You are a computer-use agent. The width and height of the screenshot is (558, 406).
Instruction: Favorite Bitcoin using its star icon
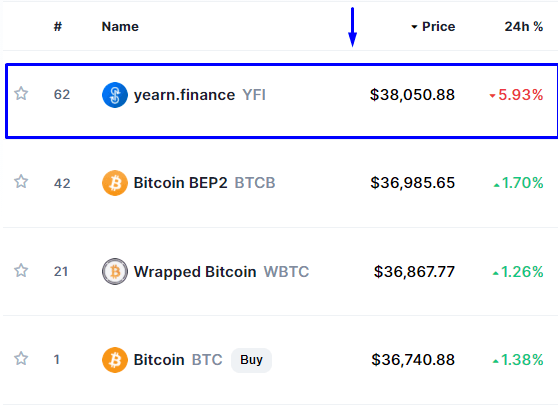[21, 358]
